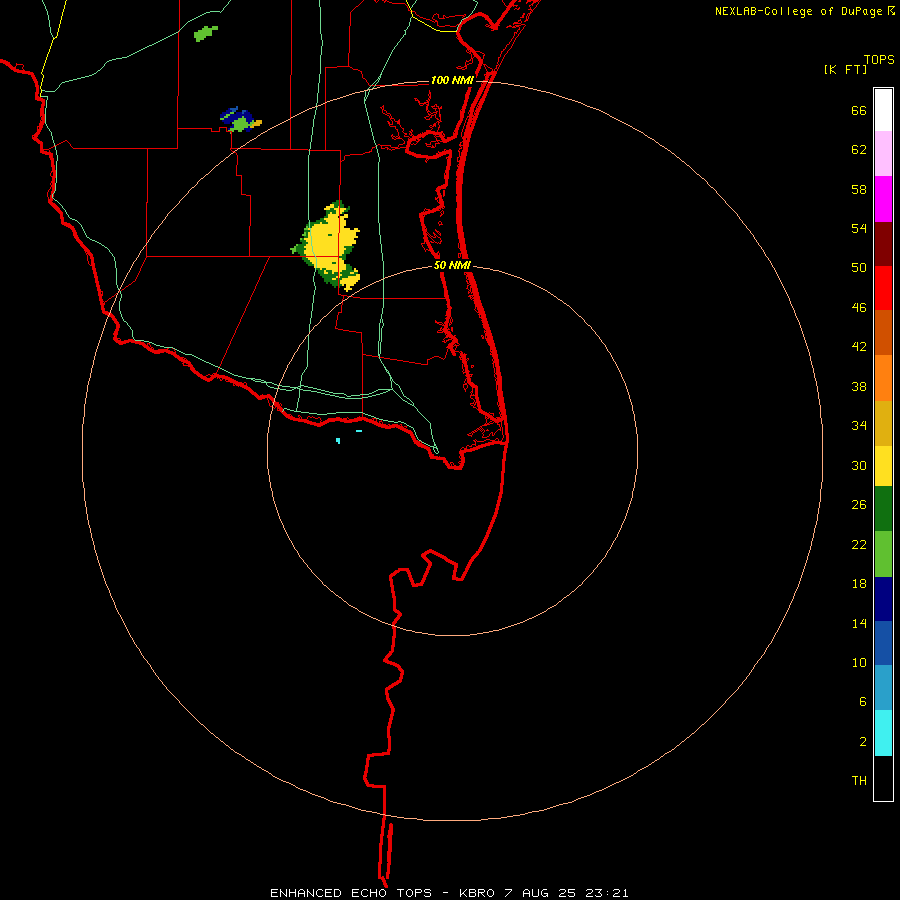The height and width of the screenshot is (900, 900).
Task: Click the dark maroon legend swatch
Action: click(x=883, y=244)
